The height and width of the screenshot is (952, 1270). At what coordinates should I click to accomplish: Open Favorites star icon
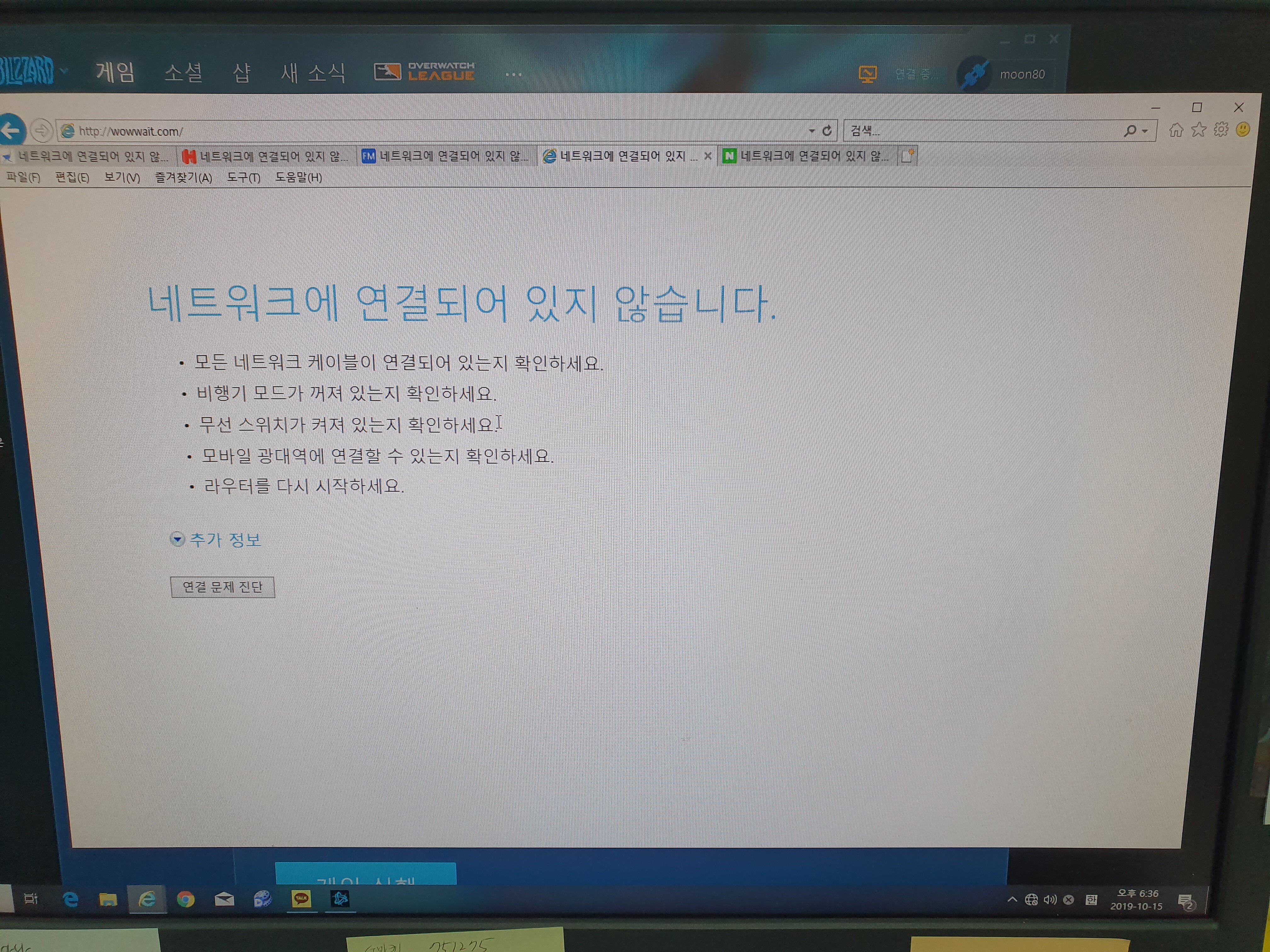1199,130
